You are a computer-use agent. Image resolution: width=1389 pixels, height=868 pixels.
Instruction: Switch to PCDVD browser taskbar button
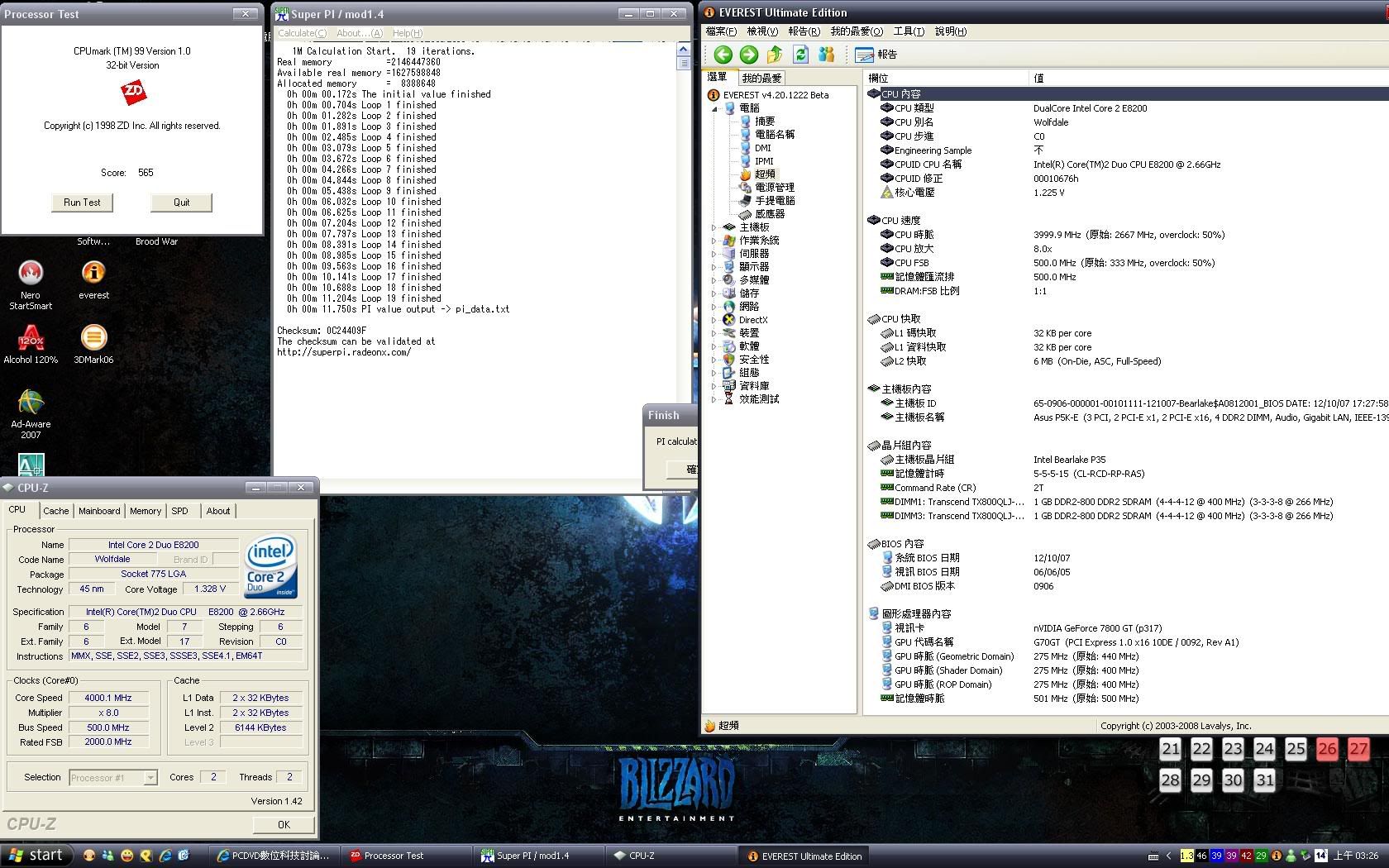pos(274,856)
